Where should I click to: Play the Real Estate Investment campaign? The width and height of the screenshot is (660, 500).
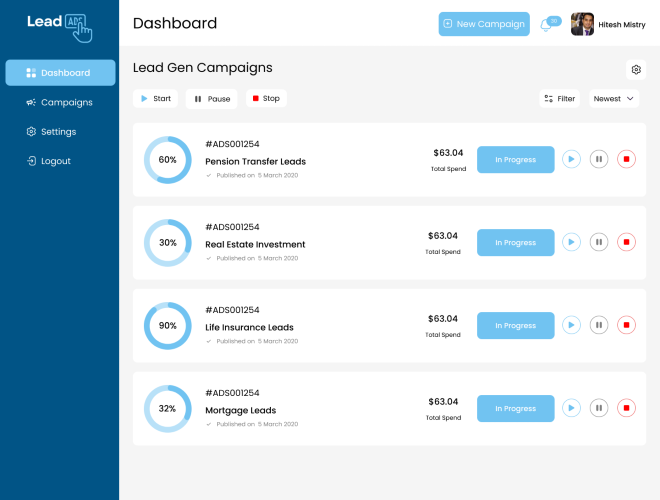[x=571, y=242]
